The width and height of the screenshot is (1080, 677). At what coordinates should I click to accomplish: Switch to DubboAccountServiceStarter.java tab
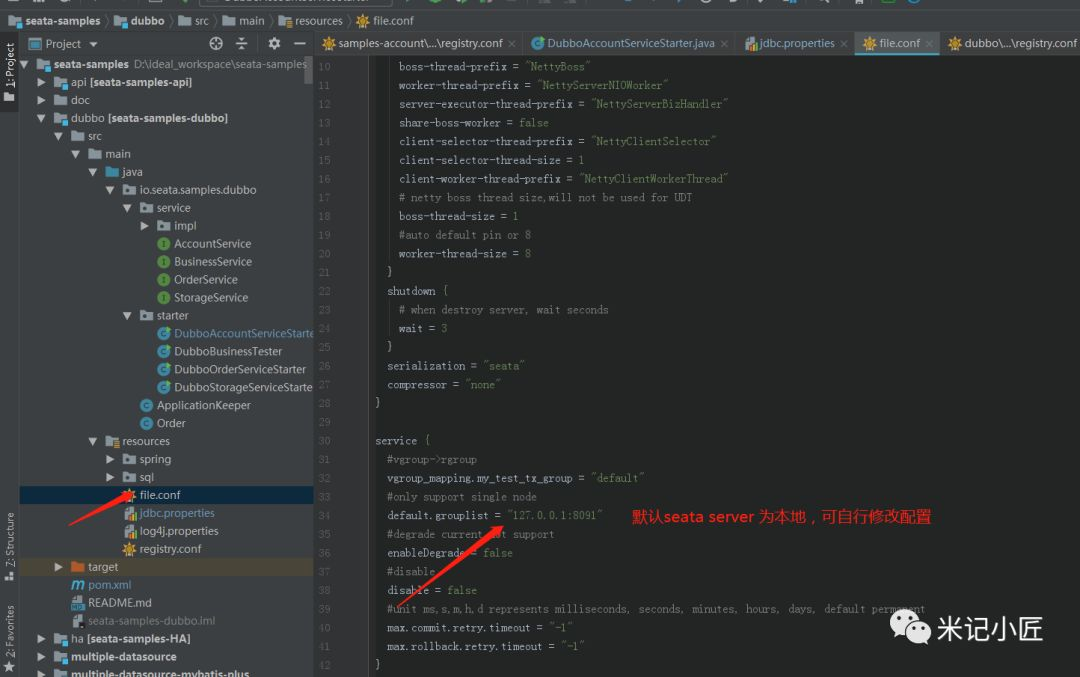[630, 43]
